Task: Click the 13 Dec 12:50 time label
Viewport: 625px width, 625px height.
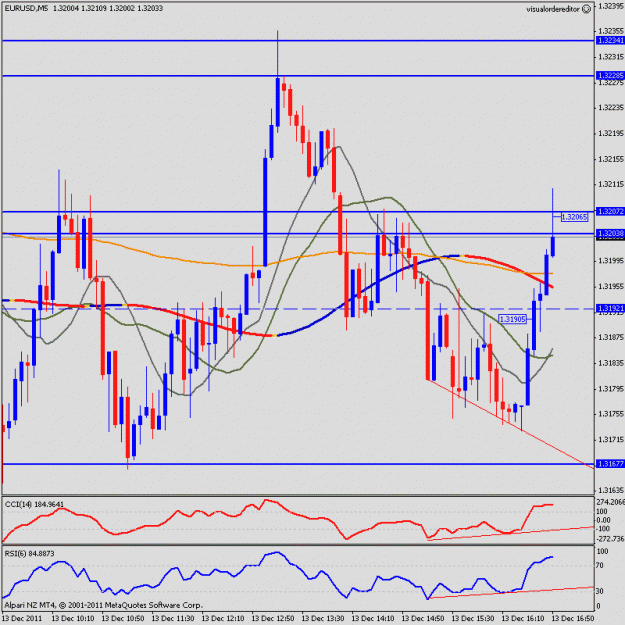Action: [273, 618]
